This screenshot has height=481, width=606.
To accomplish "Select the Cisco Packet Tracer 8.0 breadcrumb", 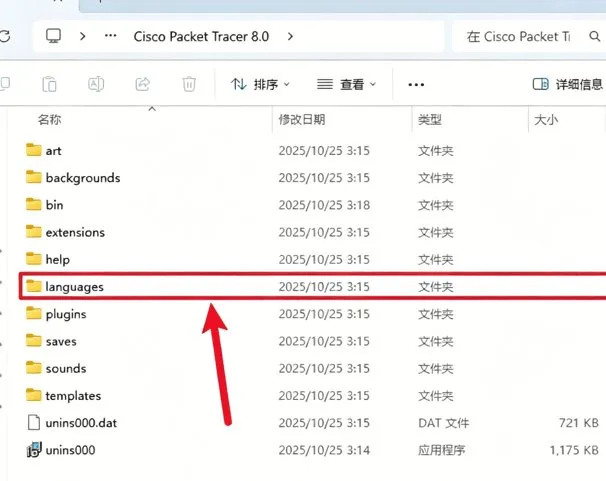I will (201, 36).
